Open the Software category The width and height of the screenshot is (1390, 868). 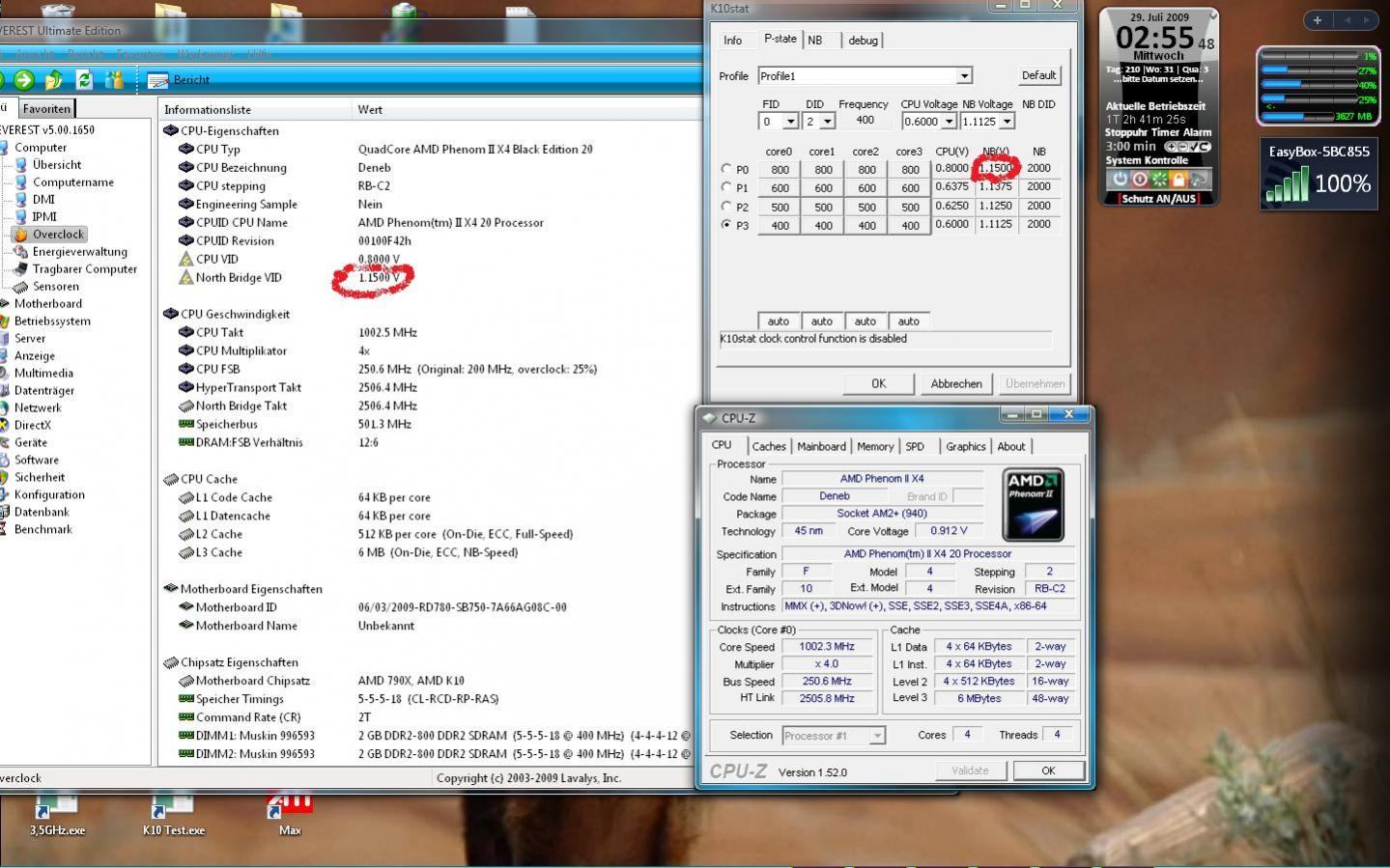click(x=37, y=461)
